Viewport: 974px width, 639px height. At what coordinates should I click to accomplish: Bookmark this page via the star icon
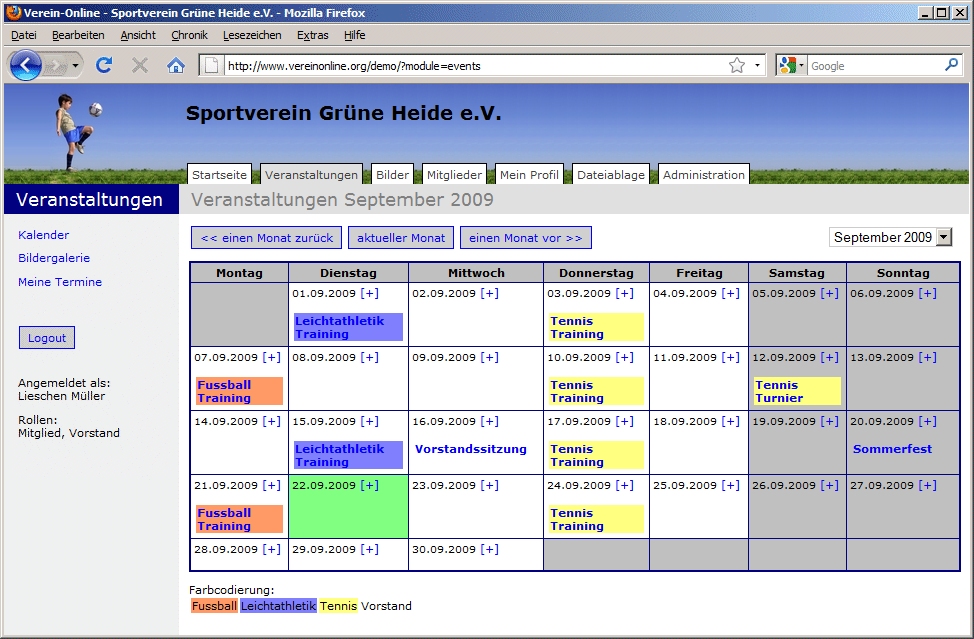click(736, 65)
